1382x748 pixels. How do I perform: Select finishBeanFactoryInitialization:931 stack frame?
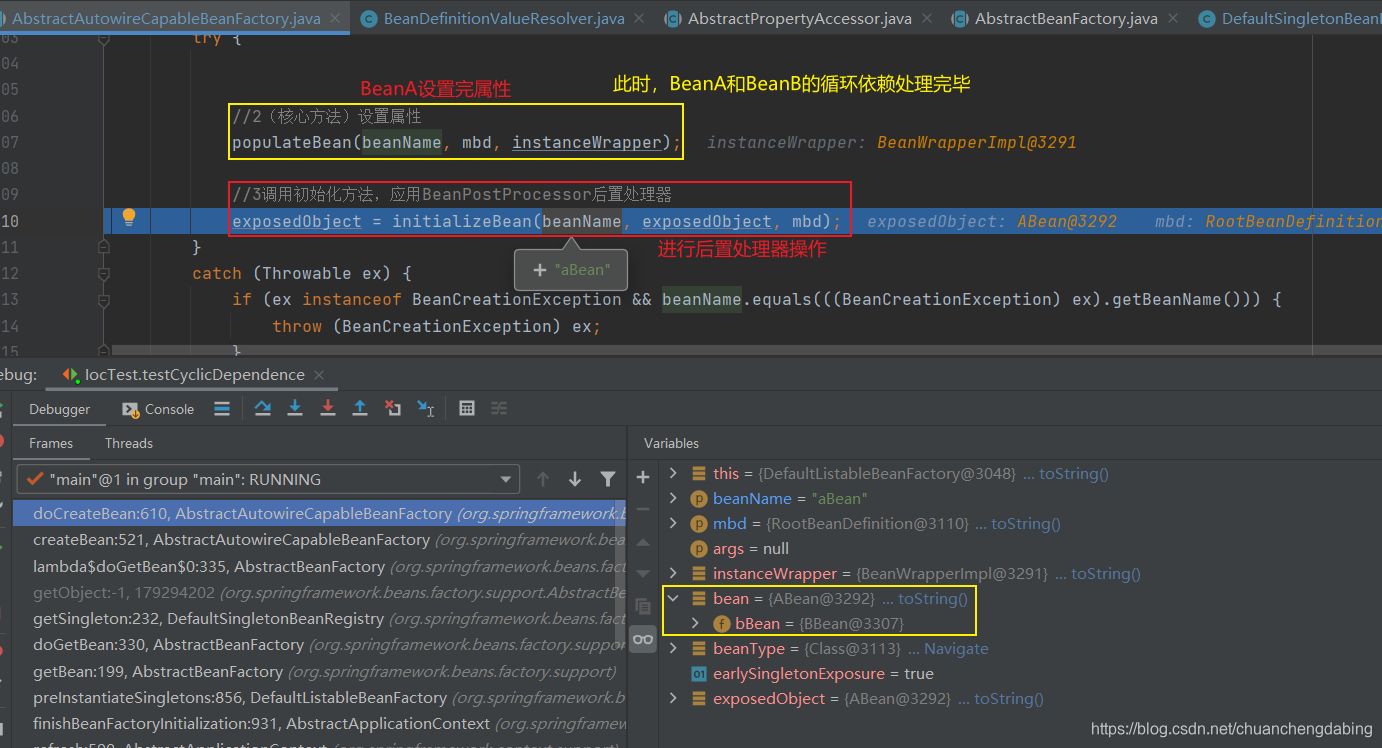(319, 723)
